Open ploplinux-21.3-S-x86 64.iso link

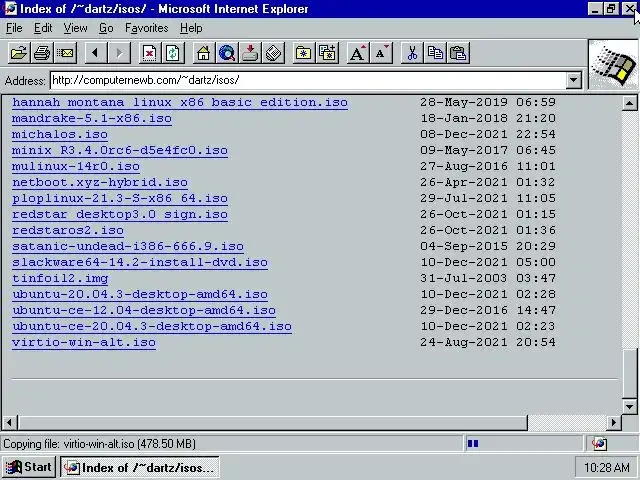click(x=120, y=198)
